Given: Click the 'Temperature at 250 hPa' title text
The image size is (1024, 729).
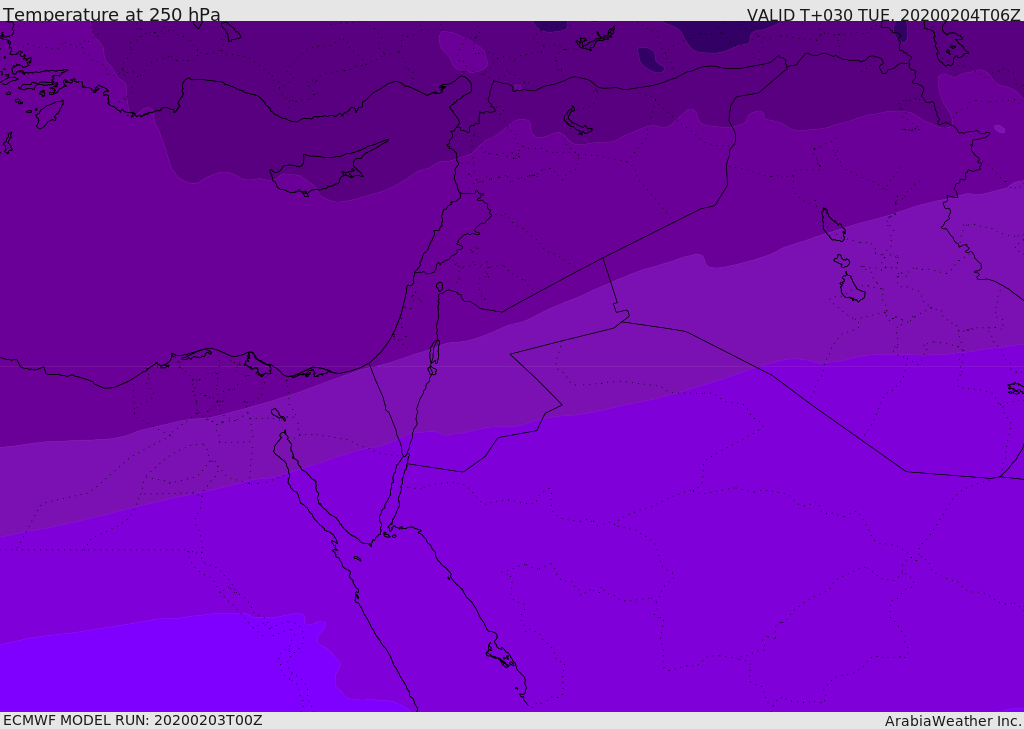Looking at the screenshot, I should [112, 14].
